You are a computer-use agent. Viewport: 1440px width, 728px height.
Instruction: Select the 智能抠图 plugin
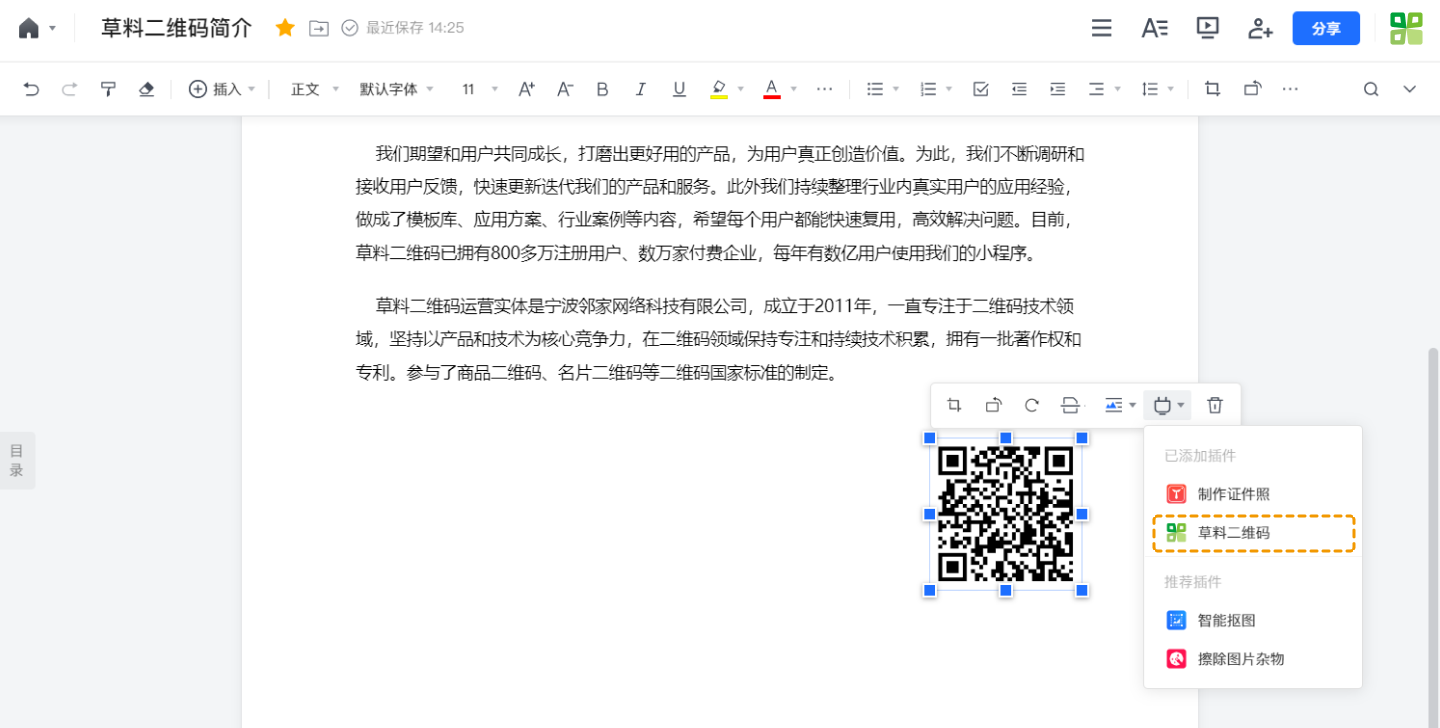click(x=1253, y=620)
